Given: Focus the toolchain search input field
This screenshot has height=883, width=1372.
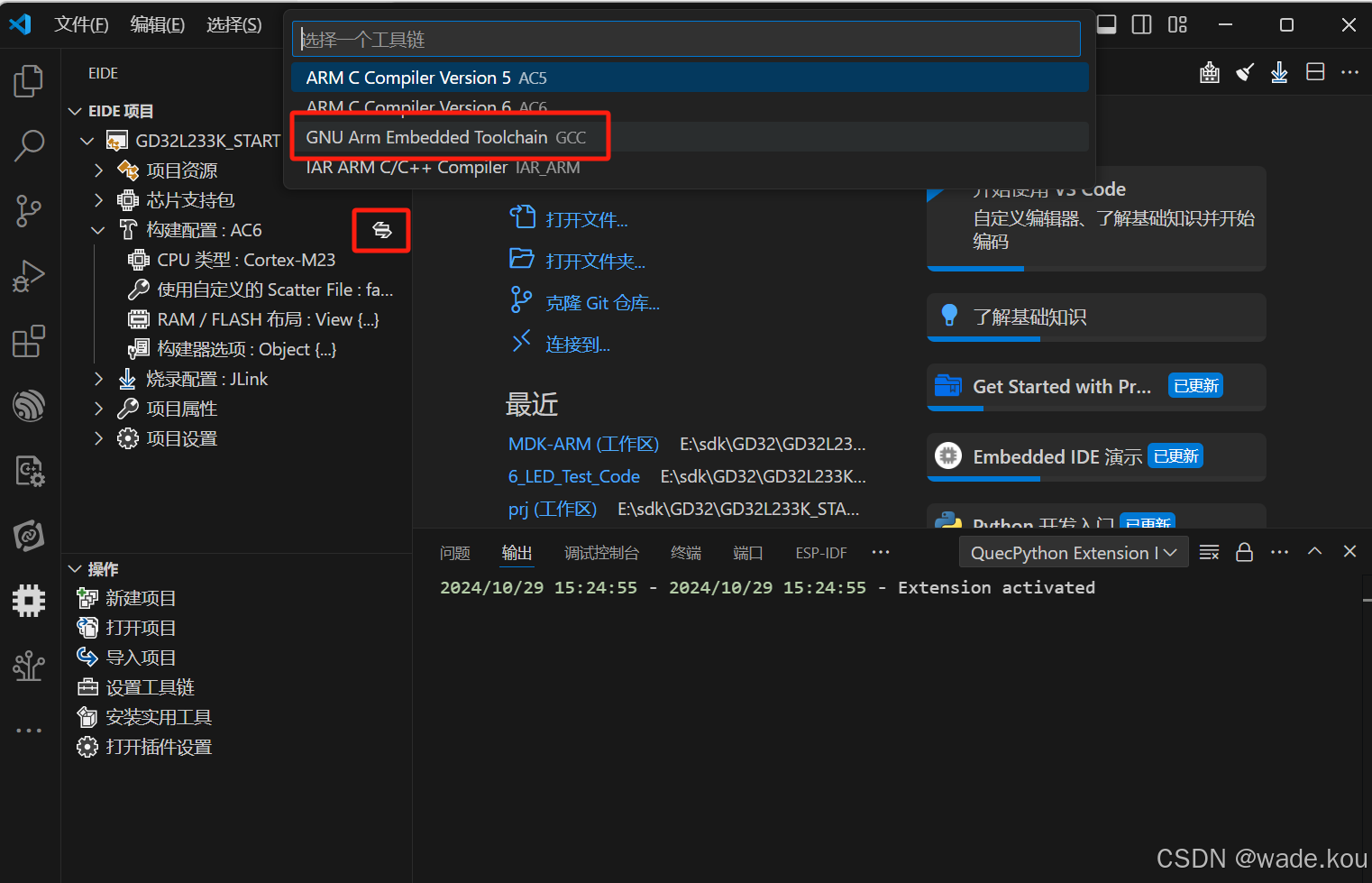Looking at the screenshot, I should pos(686,39).
